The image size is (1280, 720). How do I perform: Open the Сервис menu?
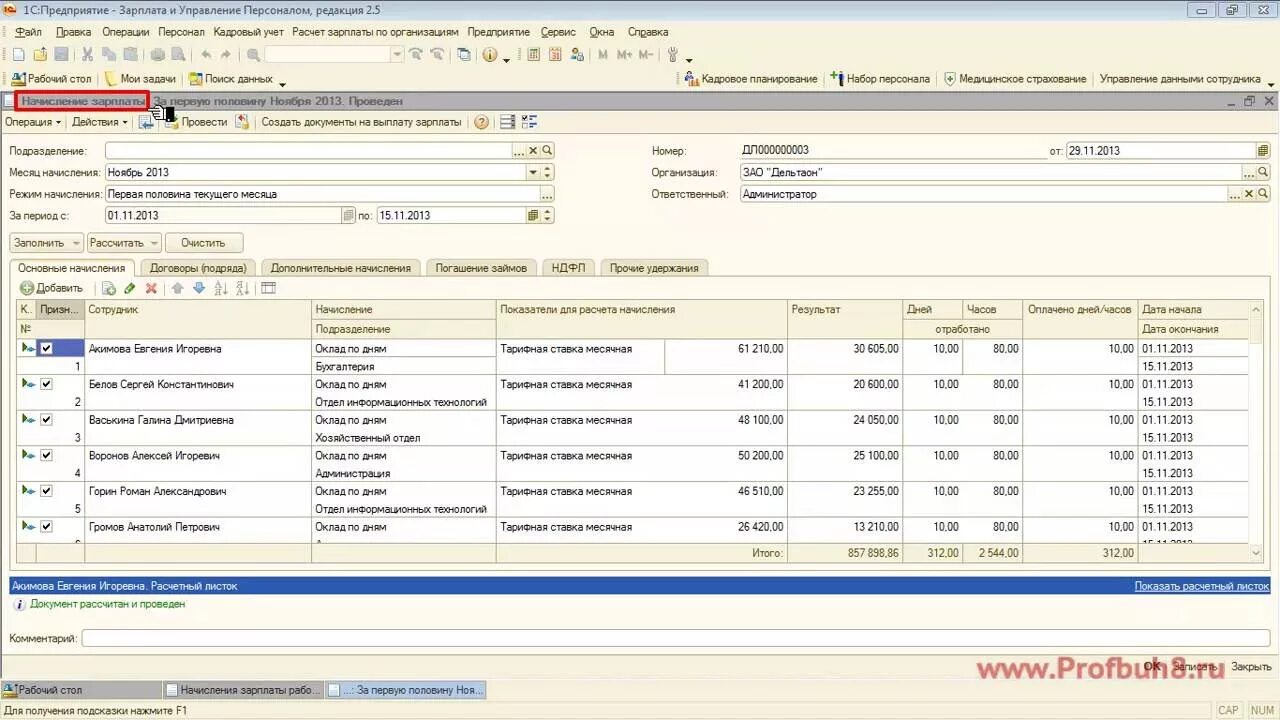click(558, 32)
